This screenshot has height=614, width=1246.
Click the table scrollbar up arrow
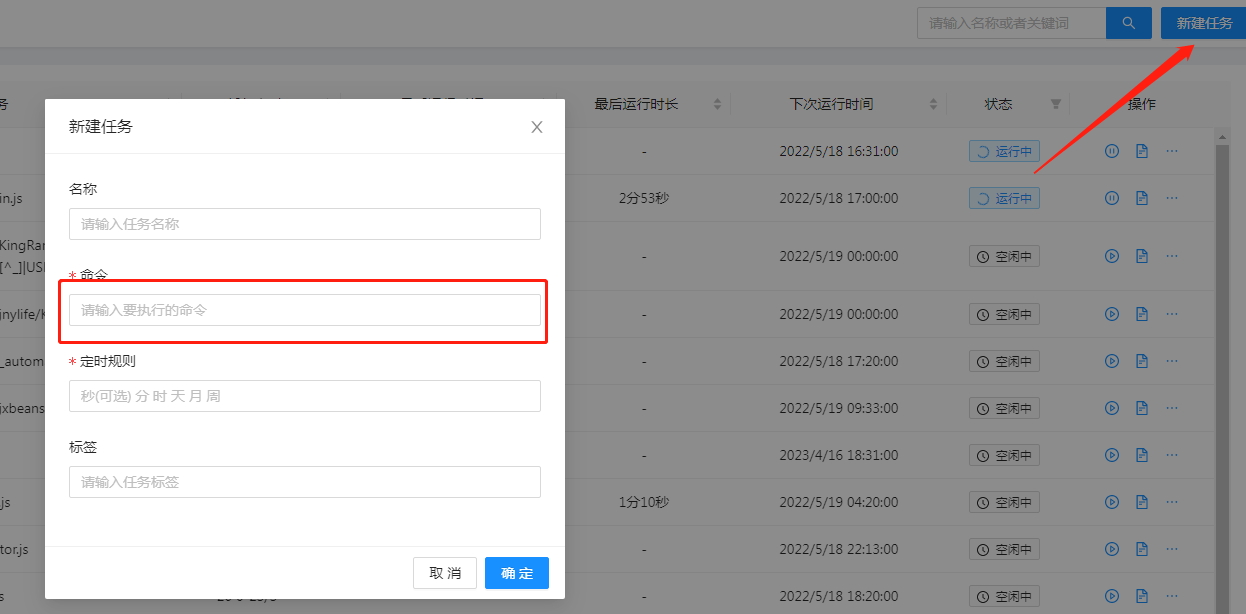pyautogui.click(x=1221, y=136)
